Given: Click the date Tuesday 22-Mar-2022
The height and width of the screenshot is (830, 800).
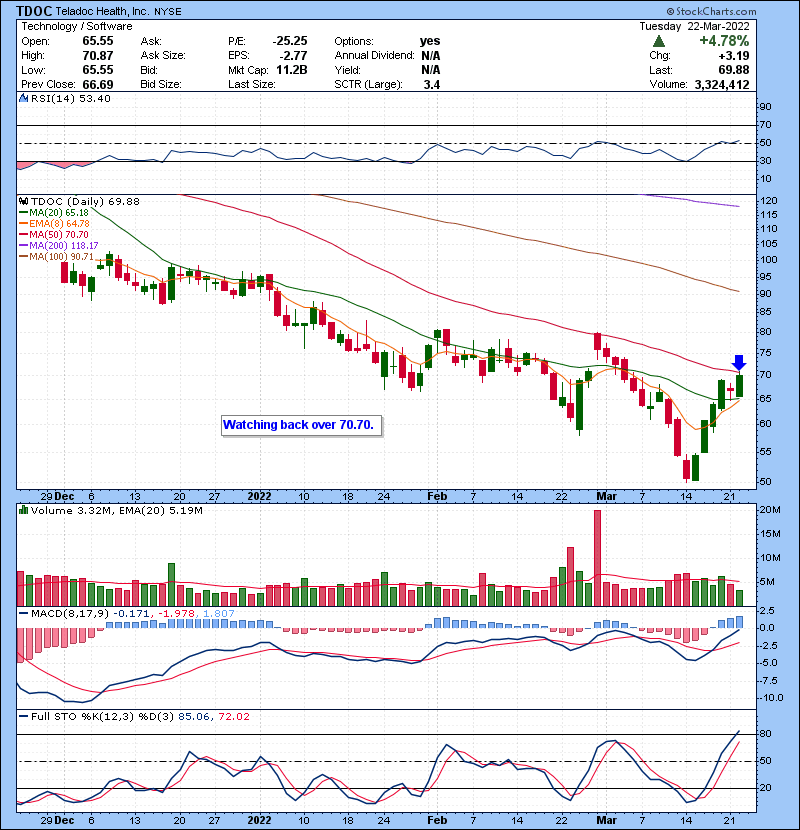Looking at the screenshot, I should coord(694,26).
